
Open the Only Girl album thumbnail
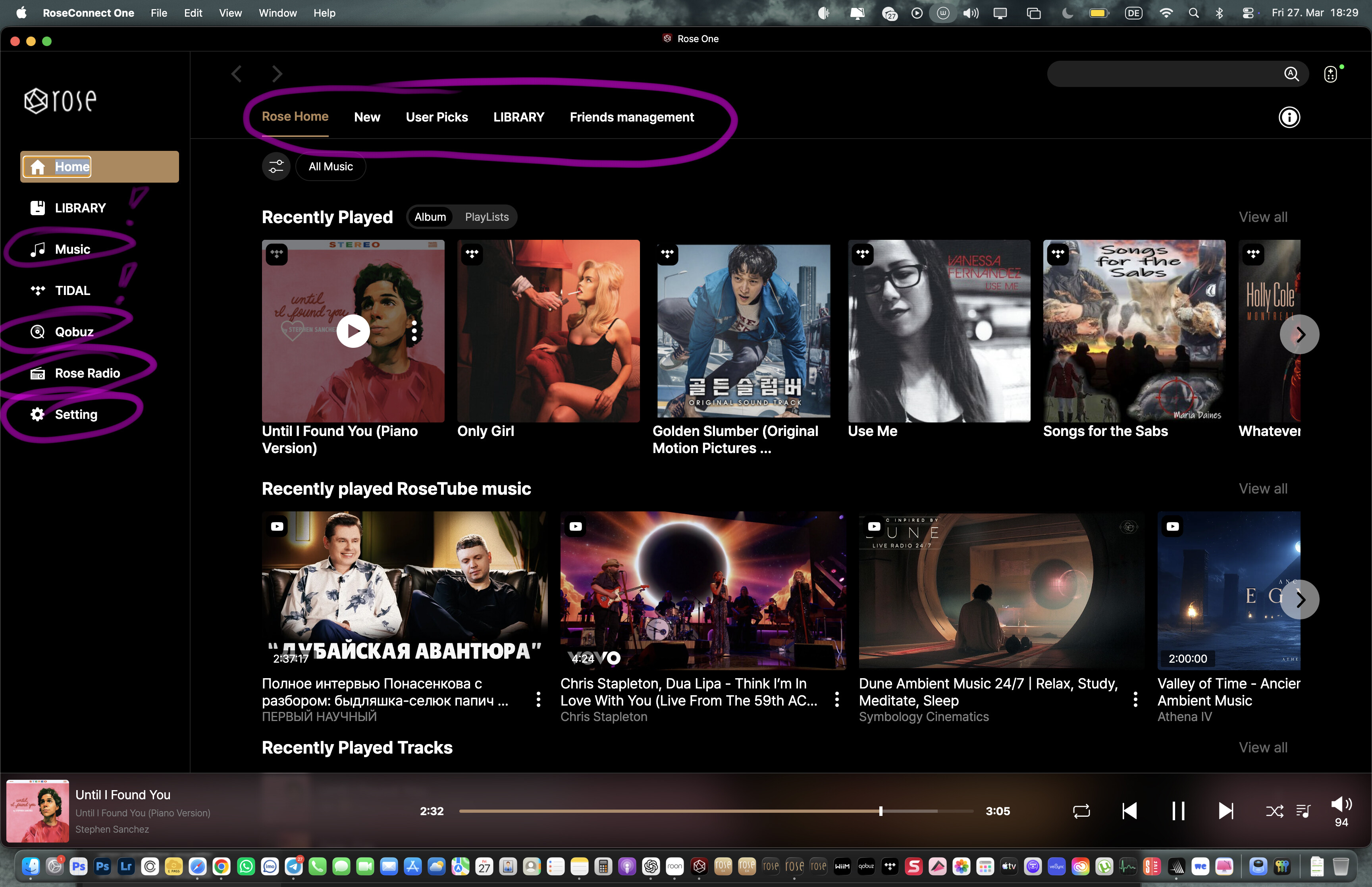tap(548, 331)
